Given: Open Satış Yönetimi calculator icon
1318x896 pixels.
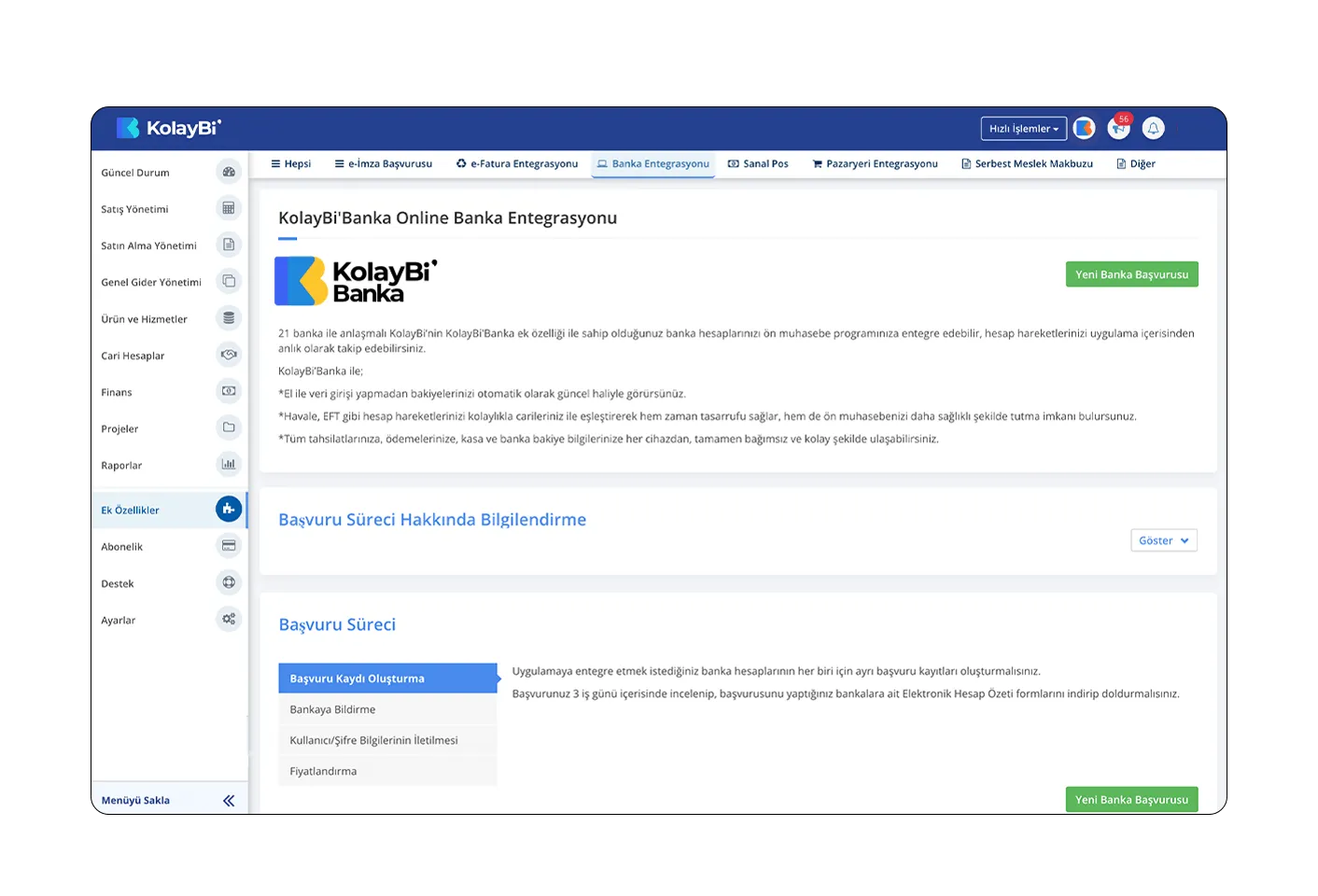Looking at the screenshot, I should [x=229, y=208].
